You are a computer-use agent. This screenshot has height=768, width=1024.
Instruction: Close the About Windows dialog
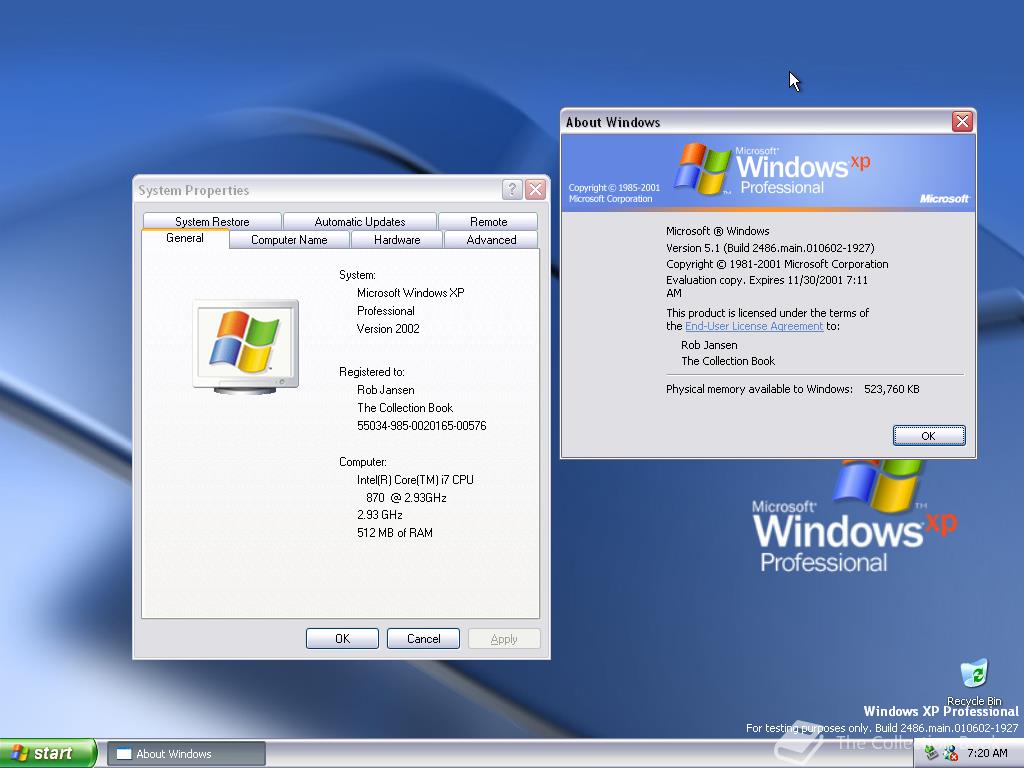(x=962, y=121)
